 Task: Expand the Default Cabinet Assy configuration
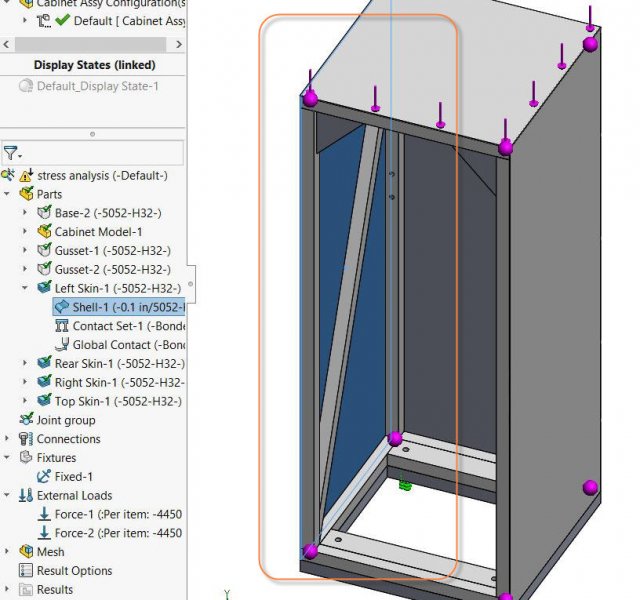(x=25, y=20)
